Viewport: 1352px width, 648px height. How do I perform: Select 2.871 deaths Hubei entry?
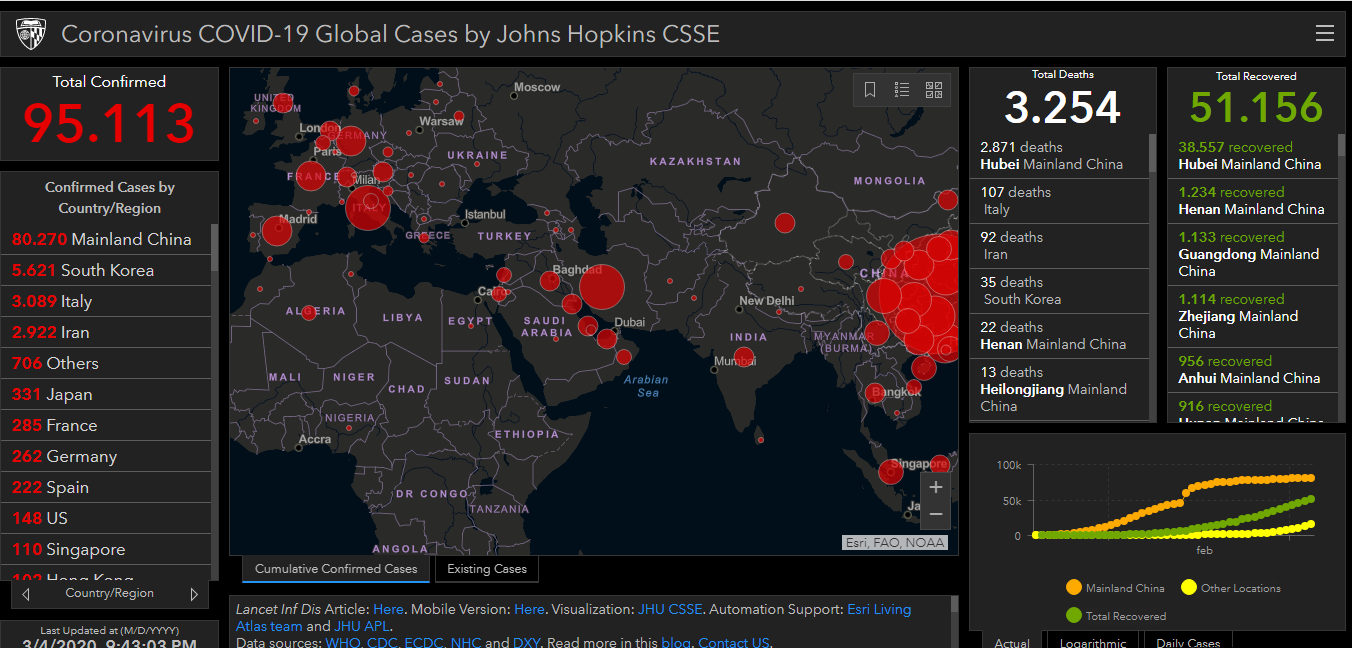1059,156
